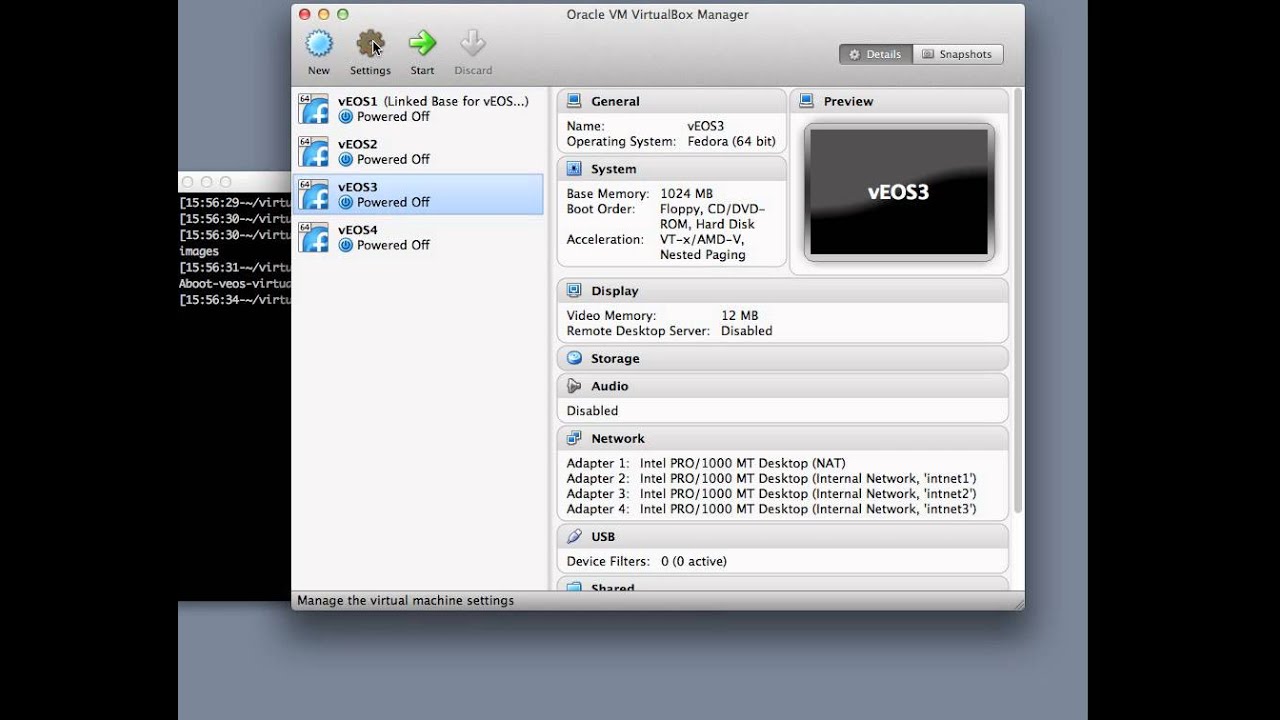Open the Network section header
The width and height of the screenshot is (1280, 720).
click(782, 438)
